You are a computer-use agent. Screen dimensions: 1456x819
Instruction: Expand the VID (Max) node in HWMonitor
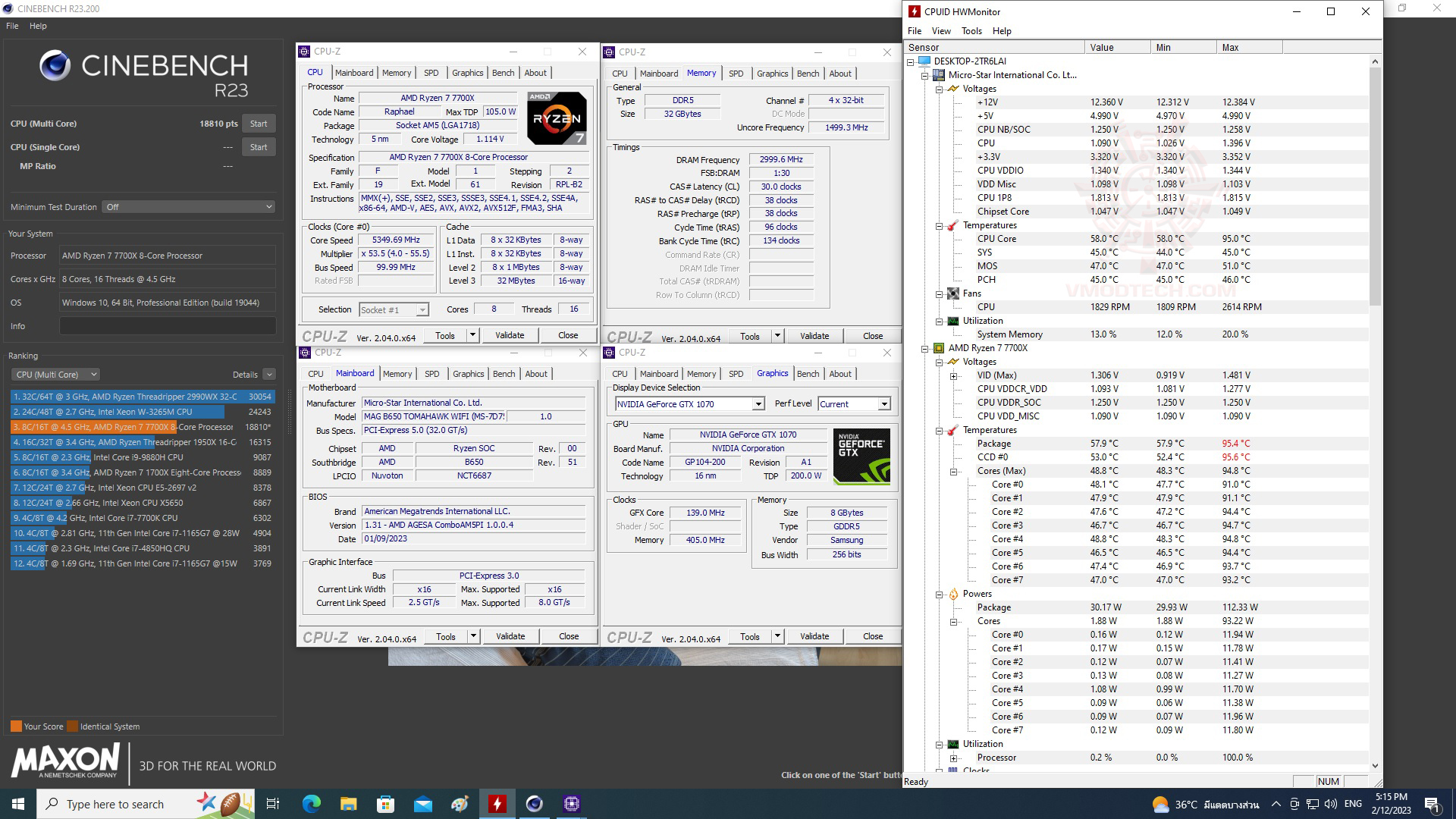(953, 375)
